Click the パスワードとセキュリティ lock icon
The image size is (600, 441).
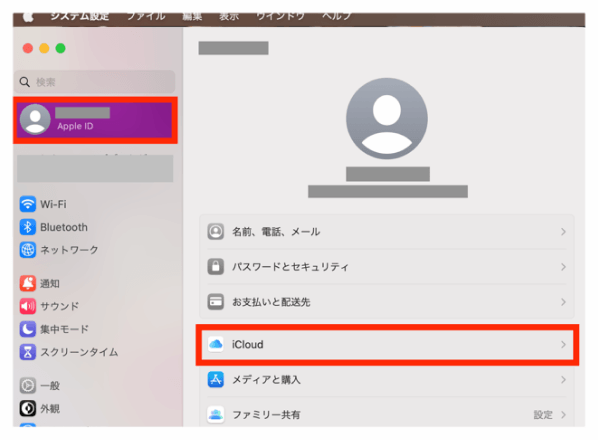coord(215,267)
